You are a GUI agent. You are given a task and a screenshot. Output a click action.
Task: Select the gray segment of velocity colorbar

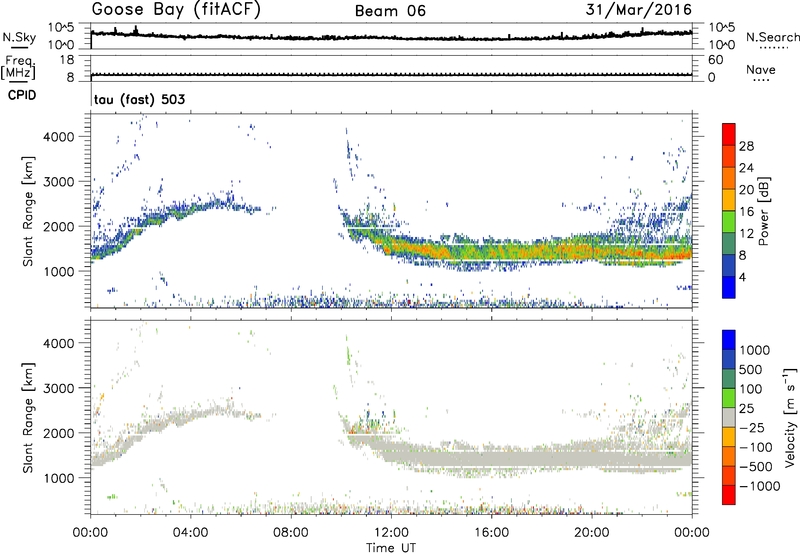pyautogui.click(x=729, y=417)
